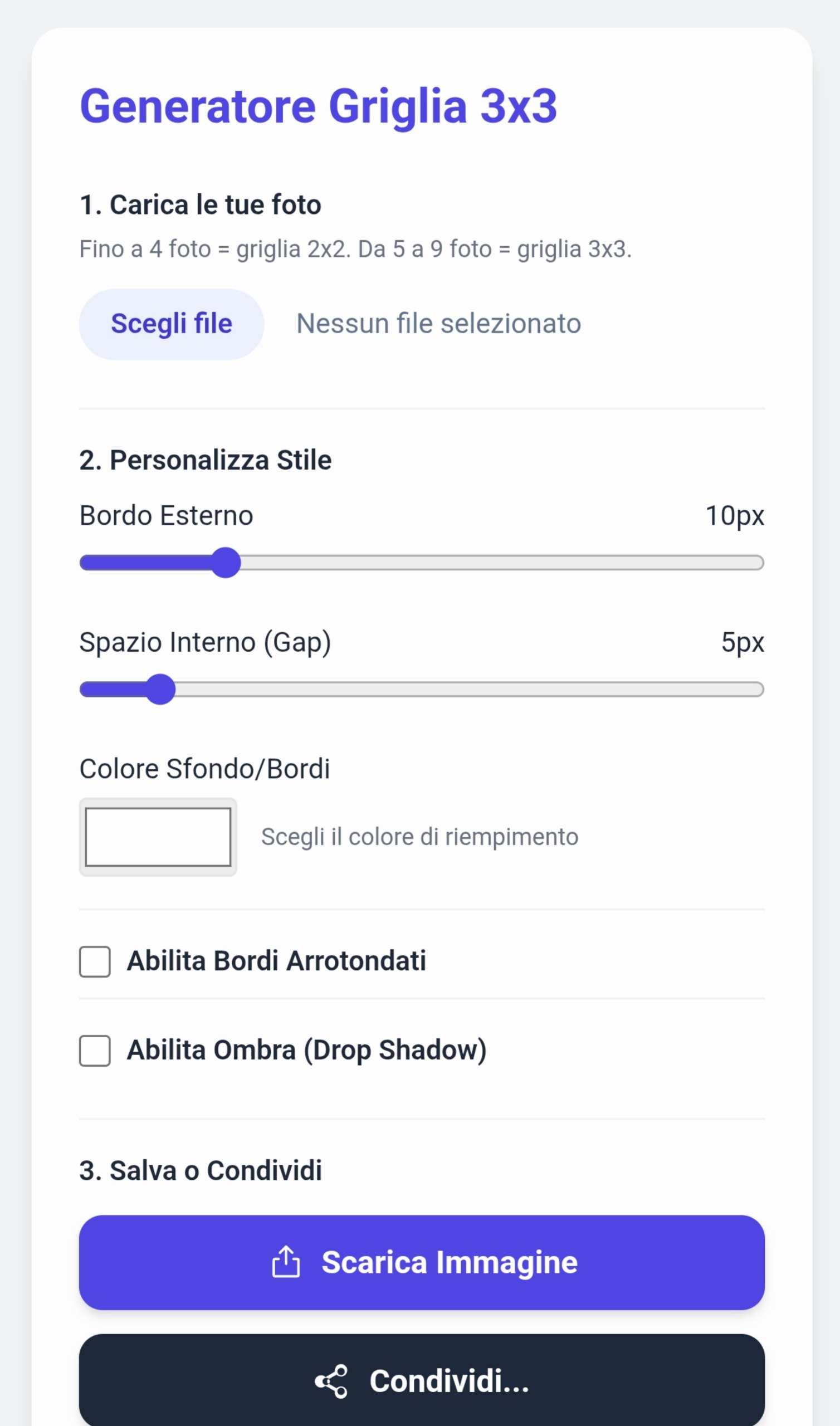Toggle the Abilita Ombra (Drop Shadow) checkbox
The image size is (840, 1426).
pos(95,1051)
